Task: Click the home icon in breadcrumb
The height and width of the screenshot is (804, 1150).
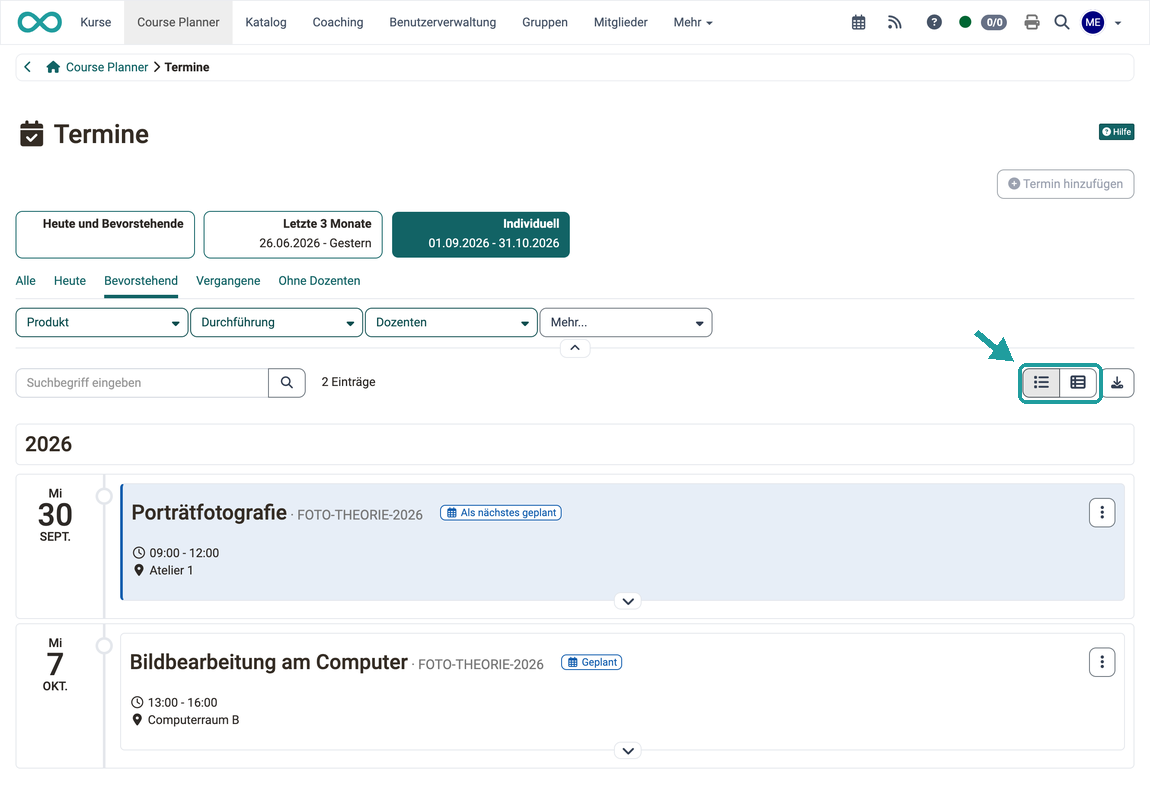Action: 53,67
